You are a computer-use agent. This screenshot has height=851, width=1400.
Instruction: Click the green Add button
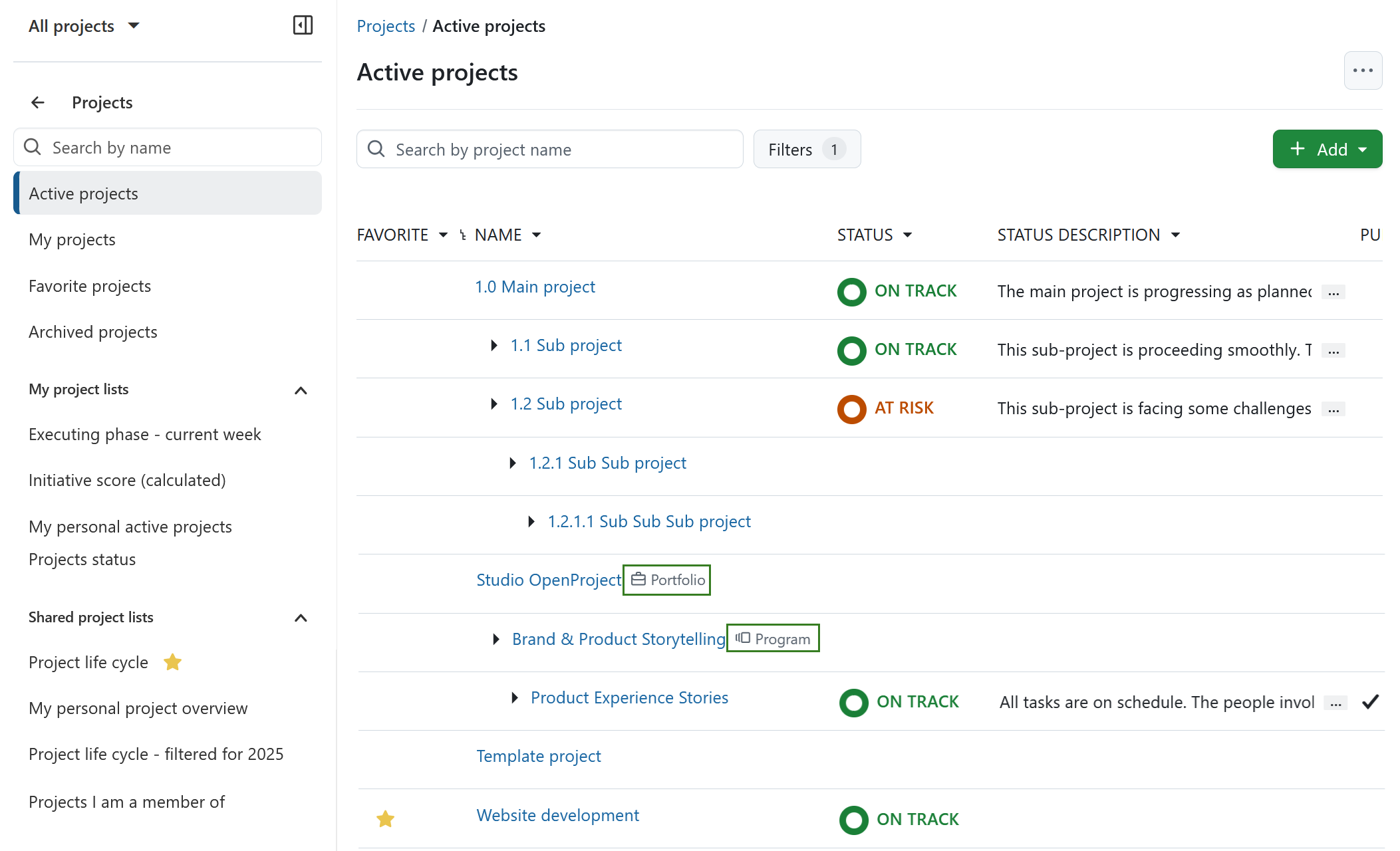tap(1327, 149)
